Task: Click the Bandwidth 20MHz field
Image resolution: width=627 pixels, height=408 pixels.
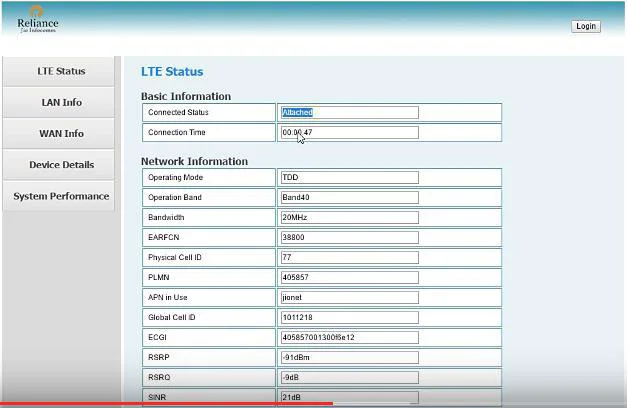Action: (x=349, y=217)
